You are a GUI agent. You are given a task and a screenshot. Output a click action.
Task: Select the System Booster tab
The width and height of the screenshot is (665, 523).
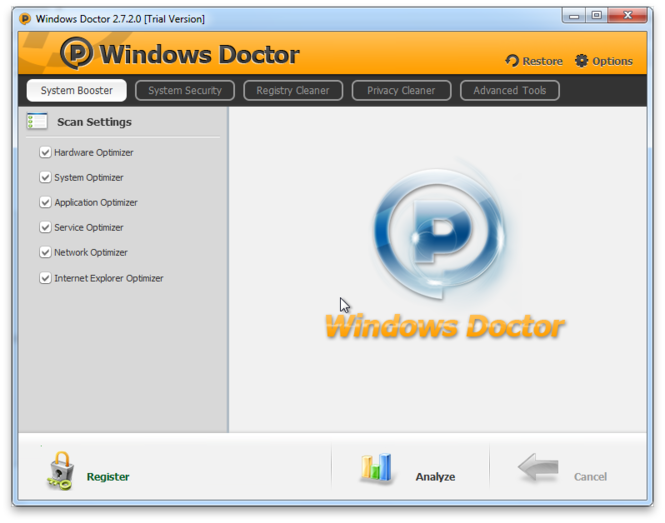[76, 90]
